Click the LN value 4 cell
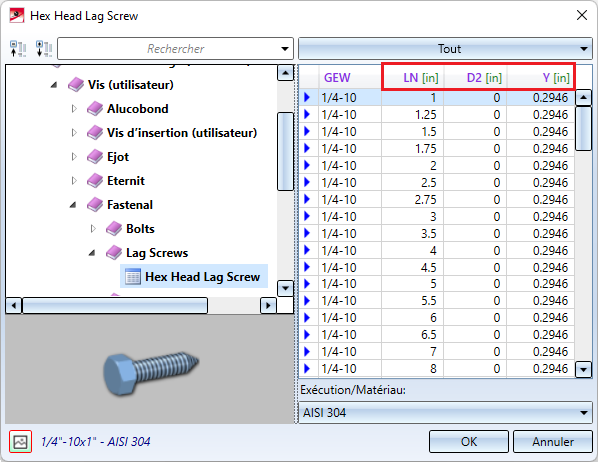Screen dimensions: 598x462 pos(412,250)
